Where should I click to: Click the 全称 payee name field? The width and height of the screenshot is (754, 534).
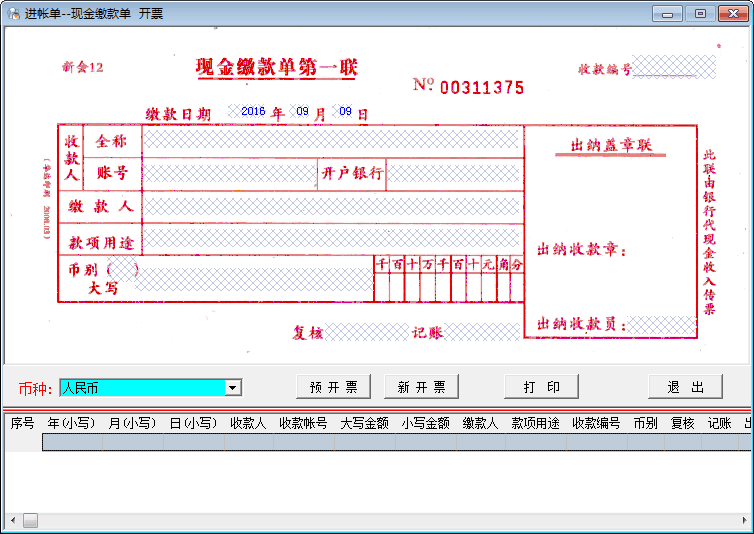332,140
